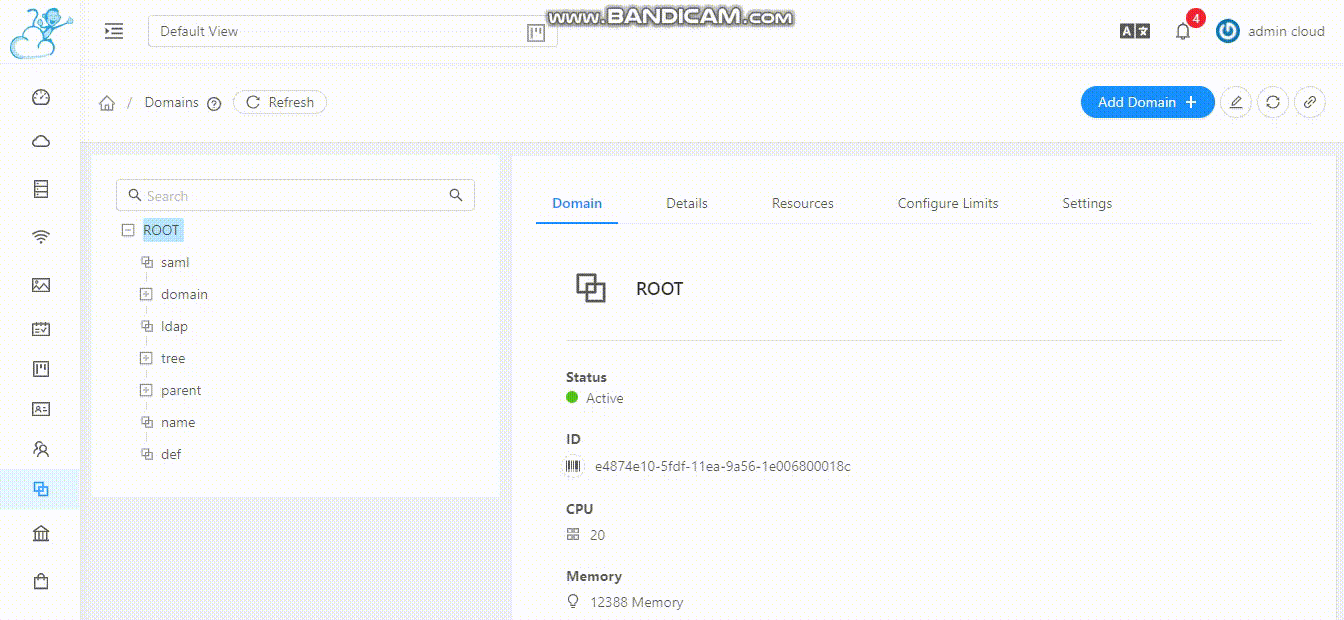The width and height of the screenshot is (1344, 620).
Task: Click the barcode icon beside ID
Action: point(573,466)
